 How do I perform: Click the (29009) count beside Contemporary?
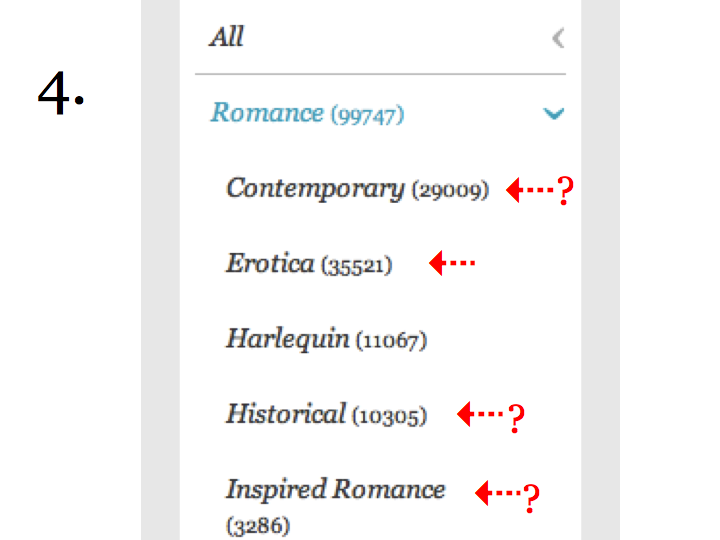(450, 191)
